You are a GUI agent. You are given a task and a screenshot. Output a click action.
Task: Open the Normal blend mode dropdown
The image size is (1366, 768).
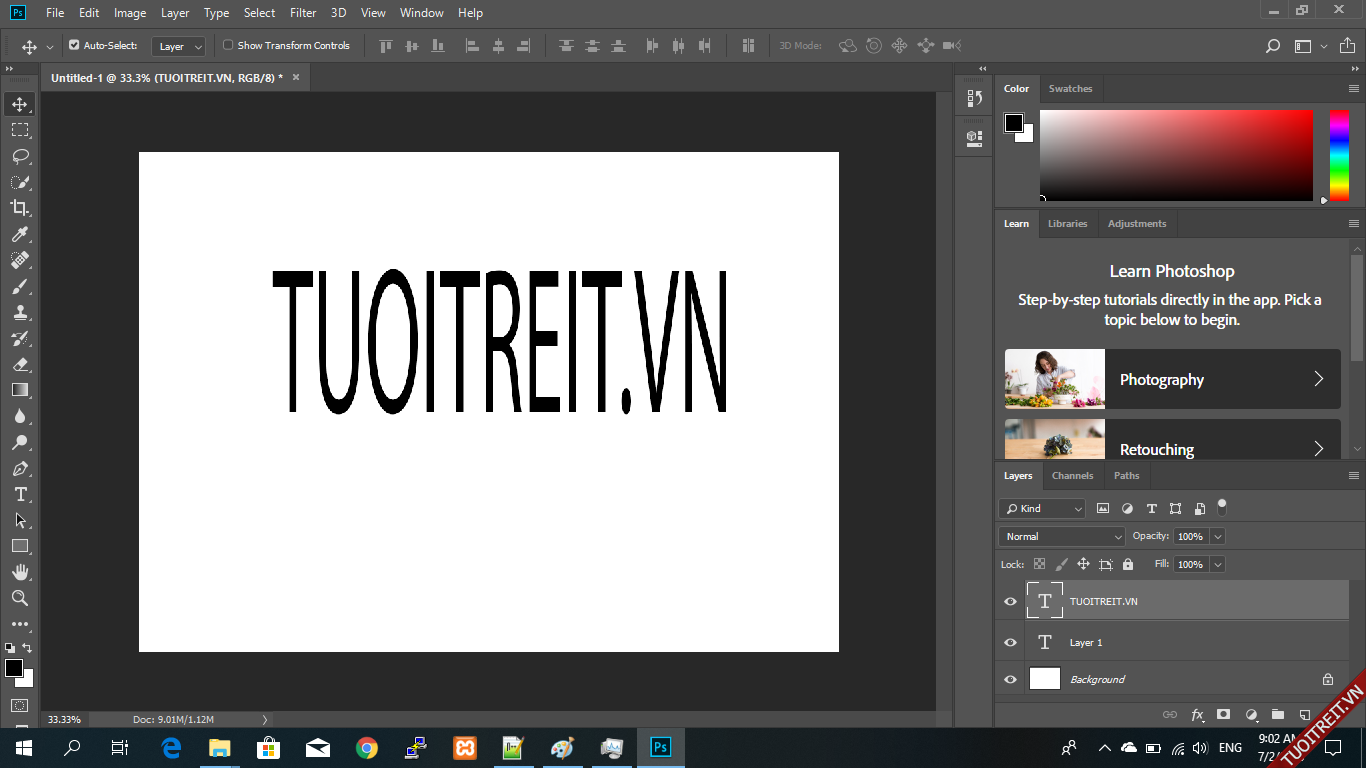(1061, 537)
